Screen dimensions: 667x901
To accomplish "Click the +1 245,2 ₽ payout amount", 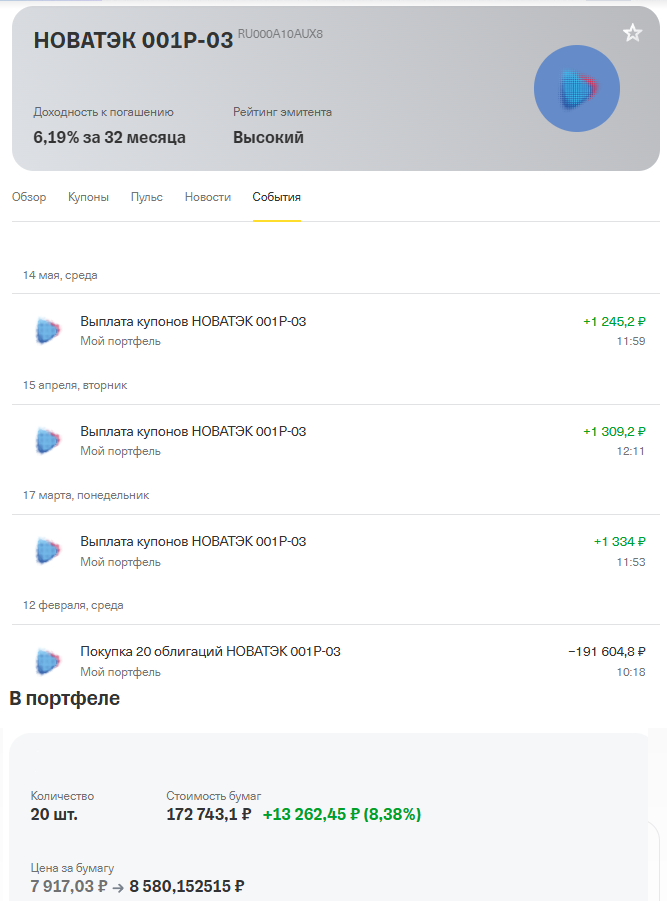I will [x=614, y=321].
